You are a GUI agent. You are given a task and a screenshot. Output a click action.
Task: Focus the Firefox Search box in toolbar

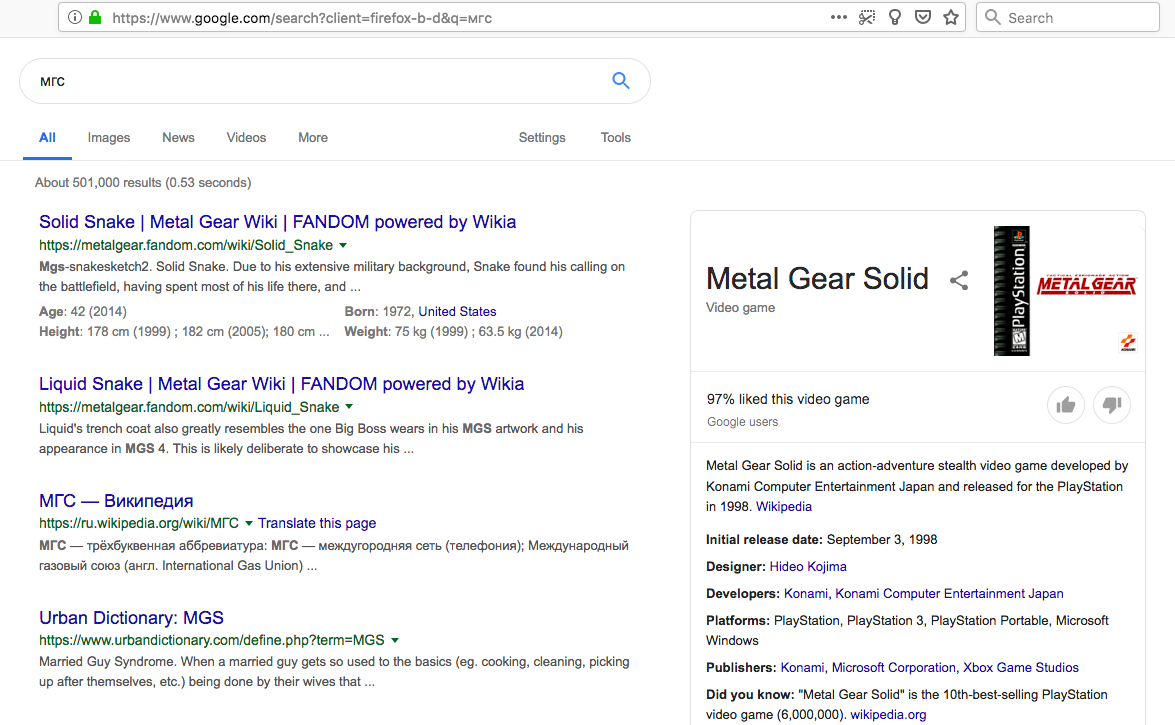click(1068, 17)
